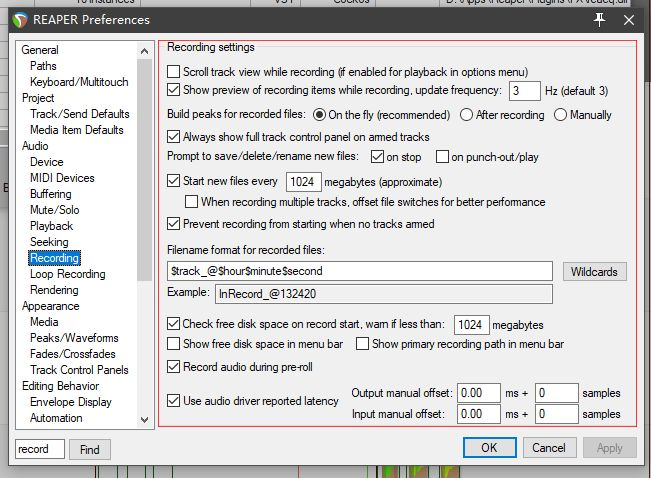This screenshot has width=651, height=478.
Task: Click the filename format text field
Action: pos(360,271)
